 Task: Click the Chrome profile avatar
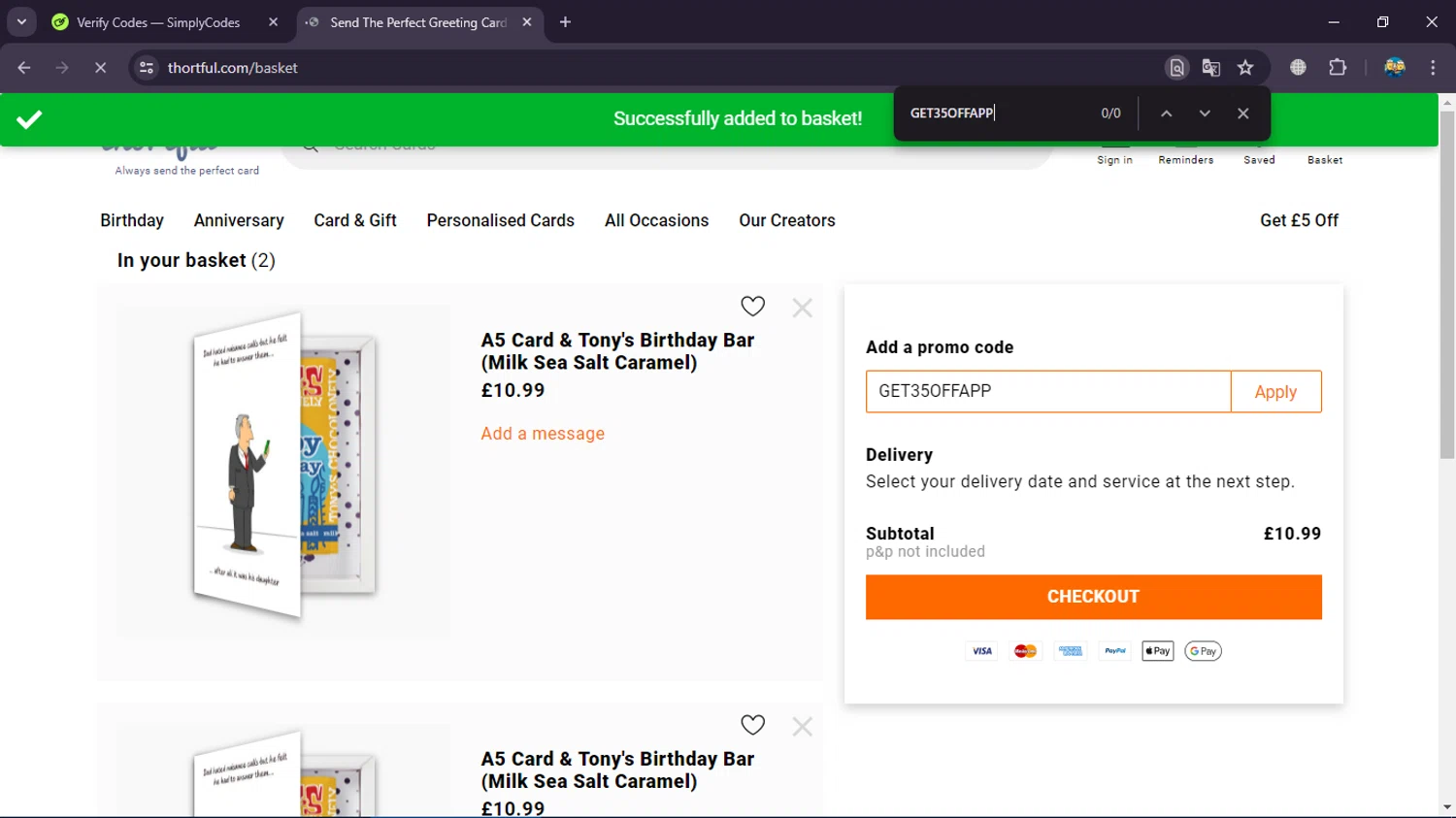click(1394, 68)
